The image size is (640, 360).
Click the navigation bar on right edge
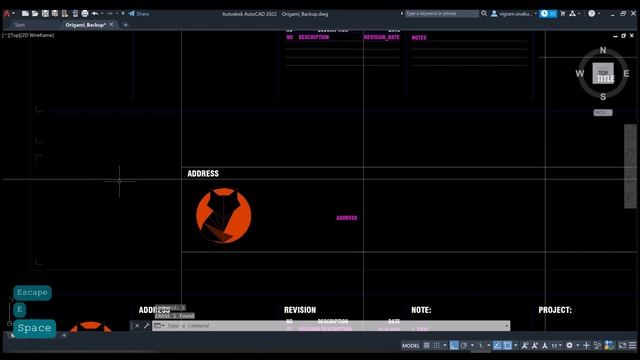pyautogui.click(x=630, y=166)
